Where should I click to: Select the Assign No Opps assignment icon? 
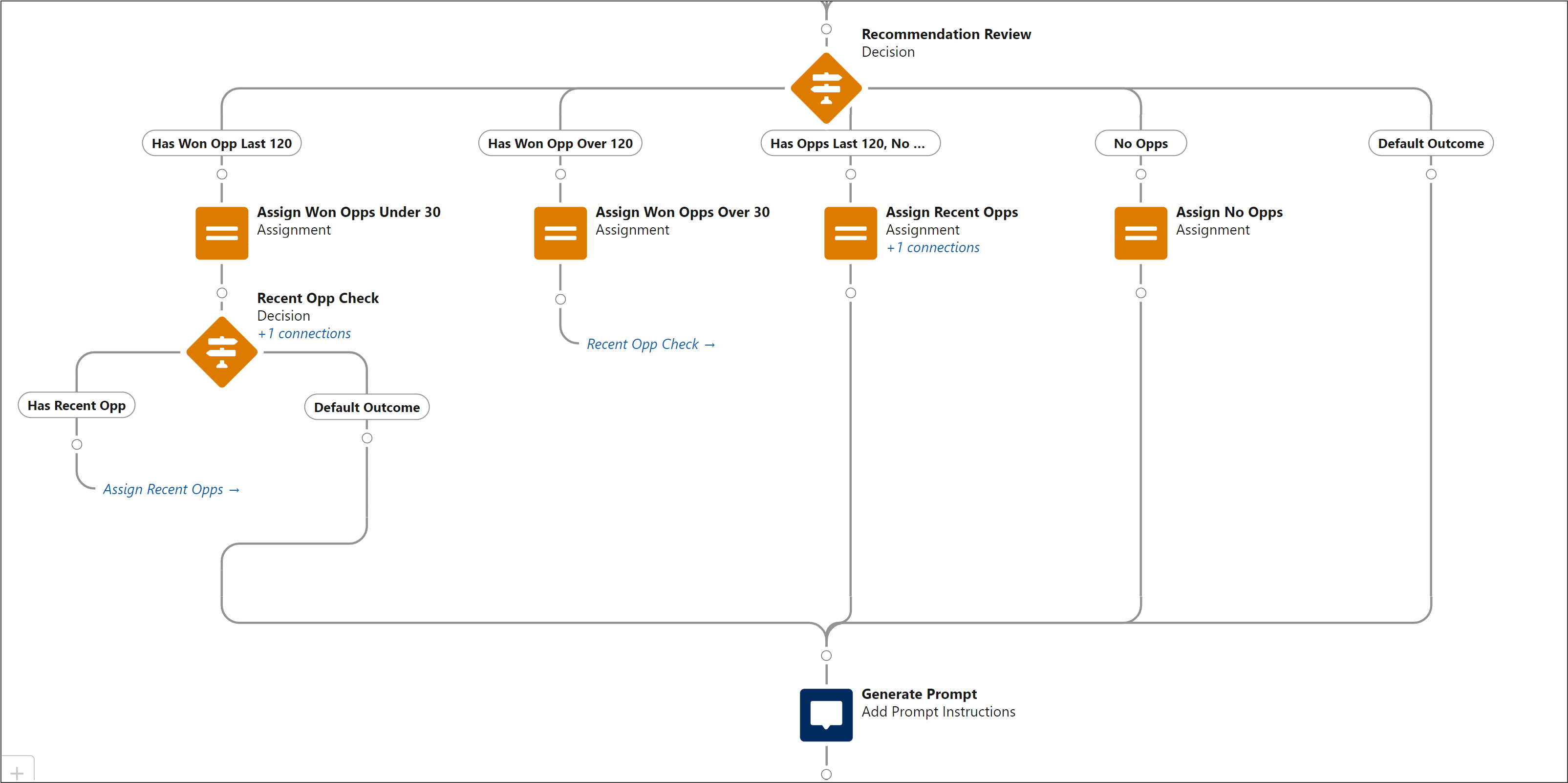pyautogui.click(x=1140, y=233)
